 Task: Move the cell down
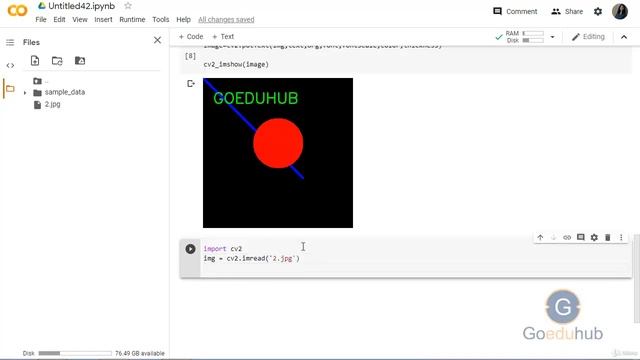click(x=553, y=237)
